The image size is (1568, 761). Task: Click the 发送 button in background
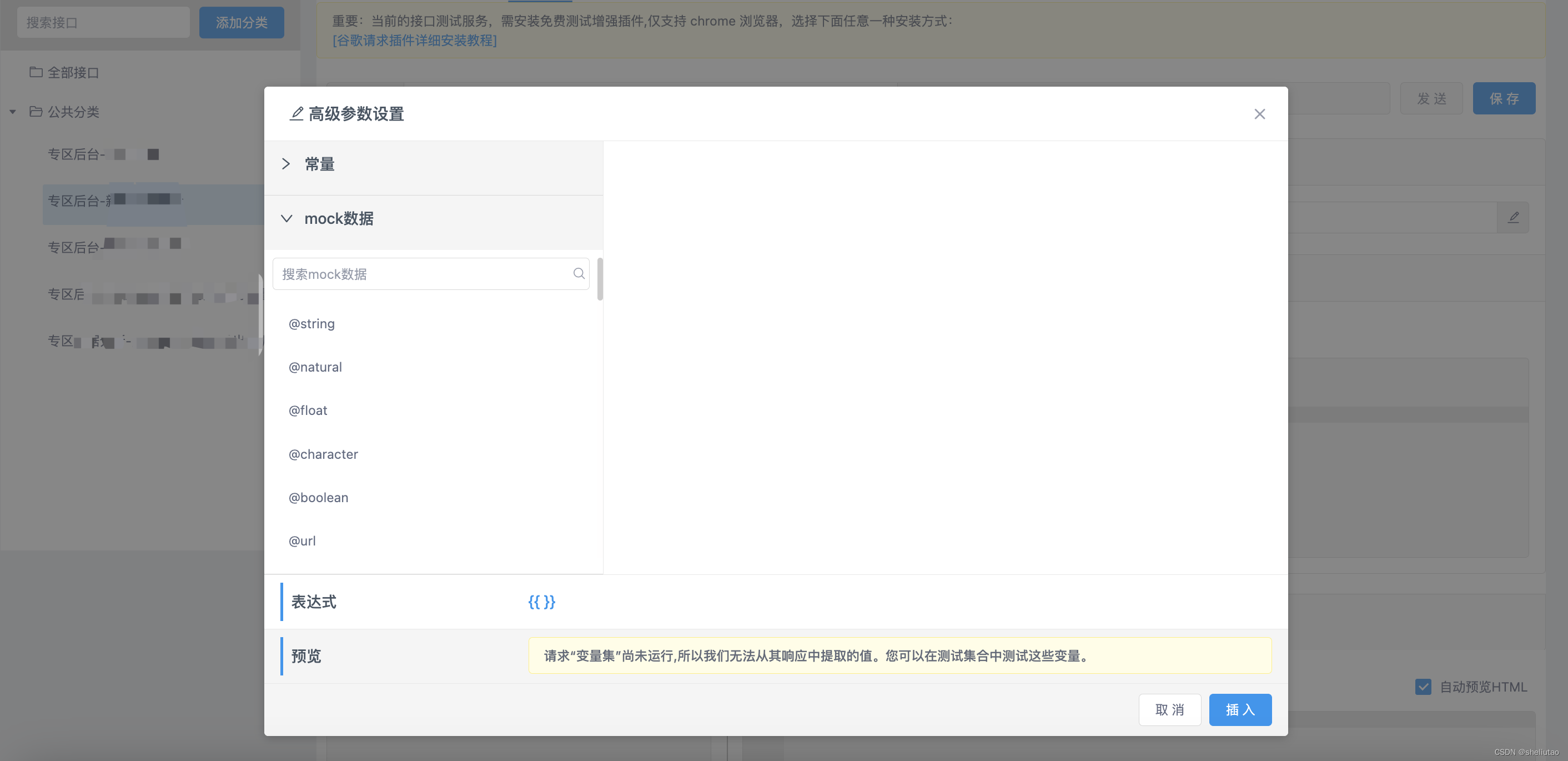(1431, 98)
